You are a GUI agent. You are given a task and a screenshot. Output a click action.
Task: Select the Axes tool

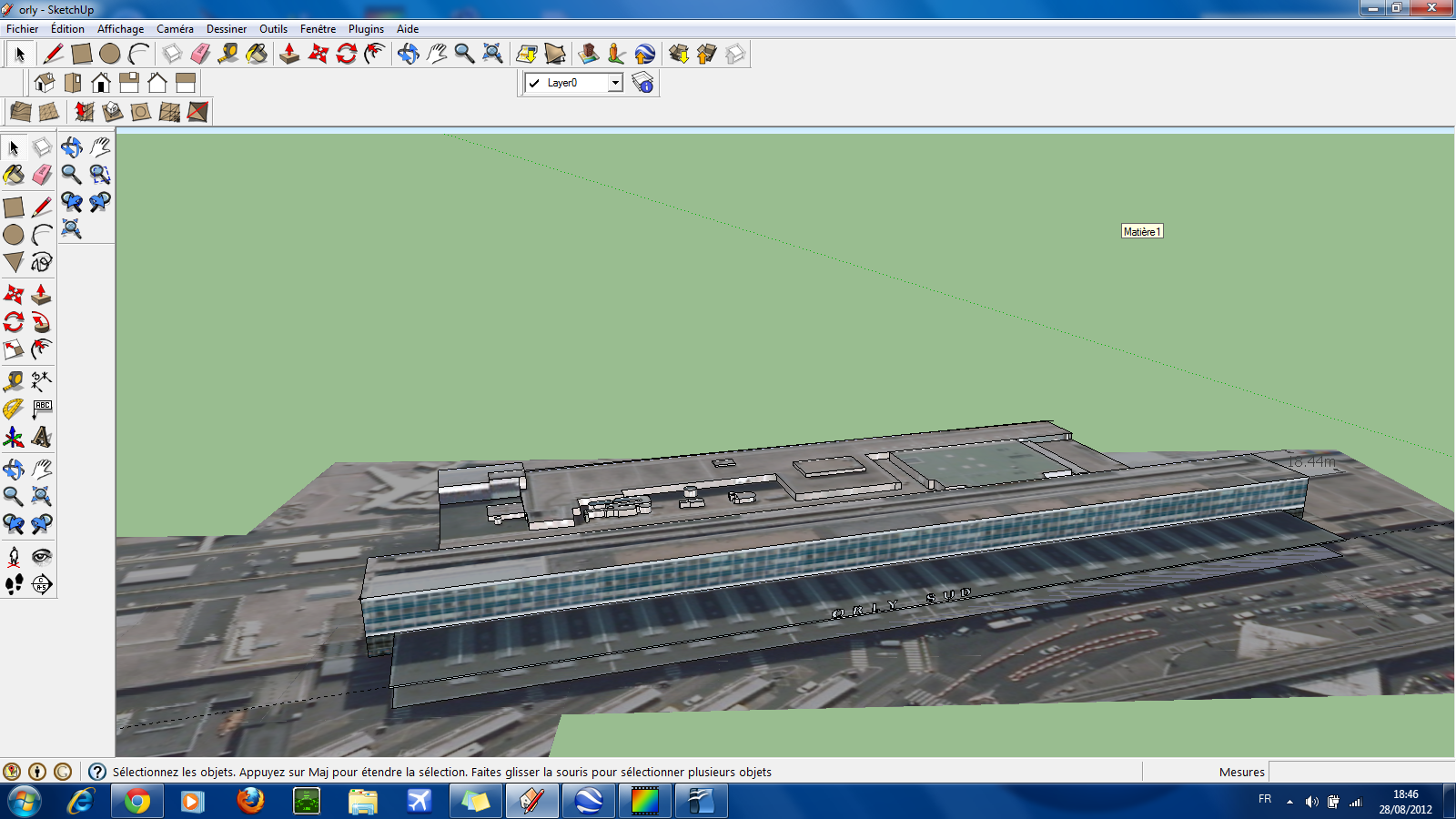tap(14, 437)
